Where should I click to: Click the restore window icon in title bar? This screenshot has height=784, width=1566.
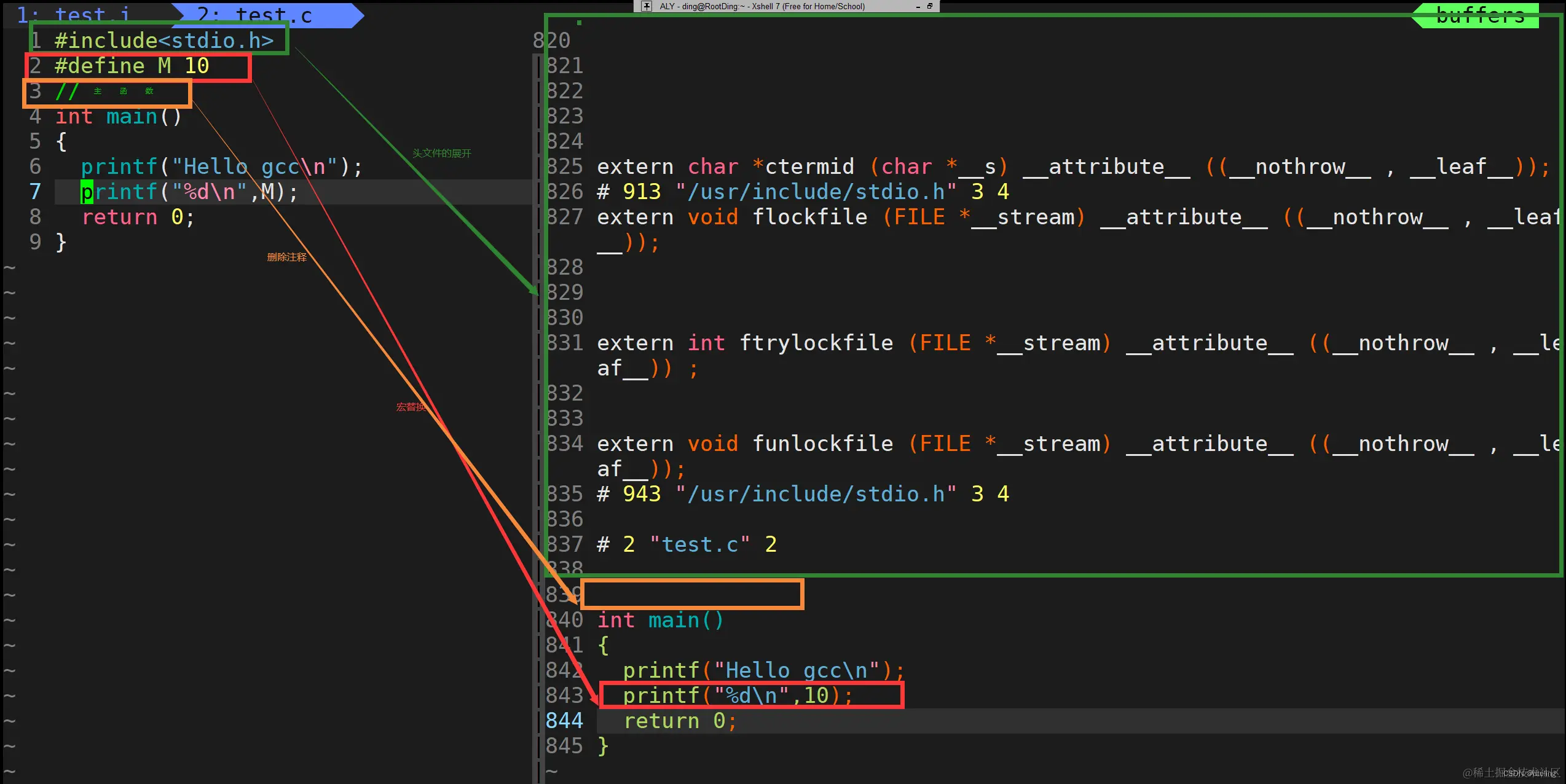tap(929, 6)
